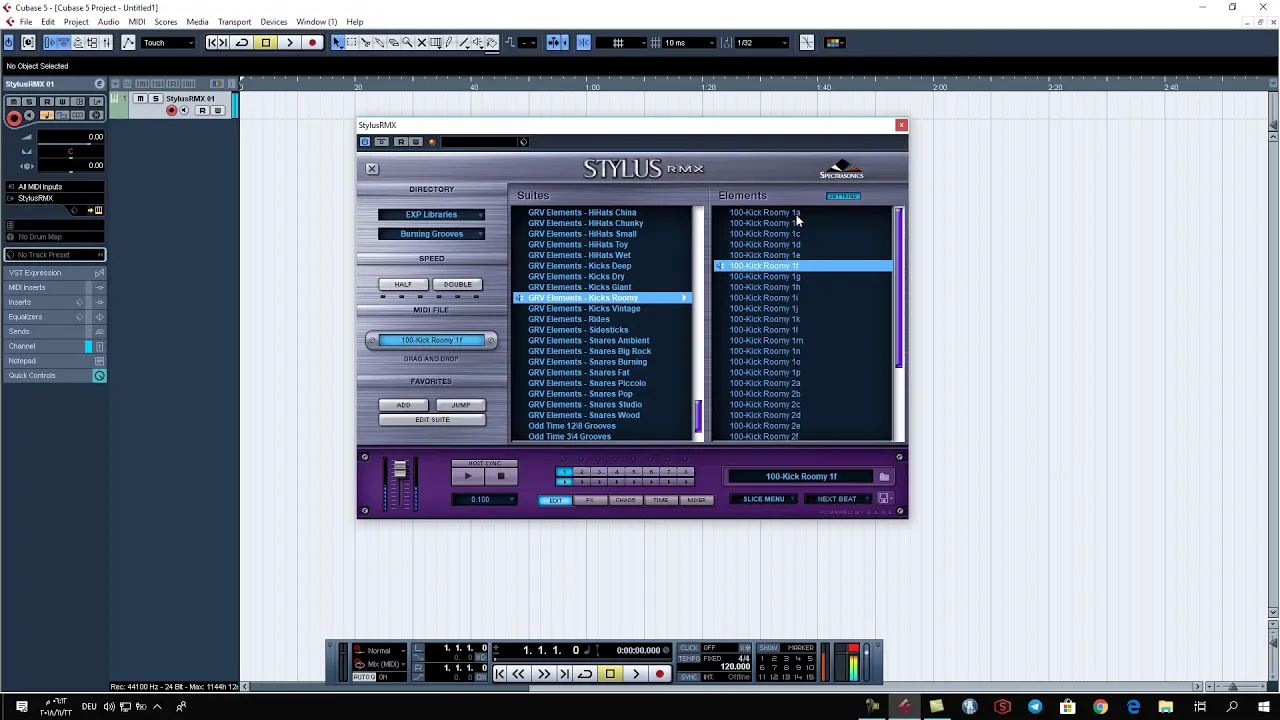Select the Mute X tool

click(x=421, y=43)
